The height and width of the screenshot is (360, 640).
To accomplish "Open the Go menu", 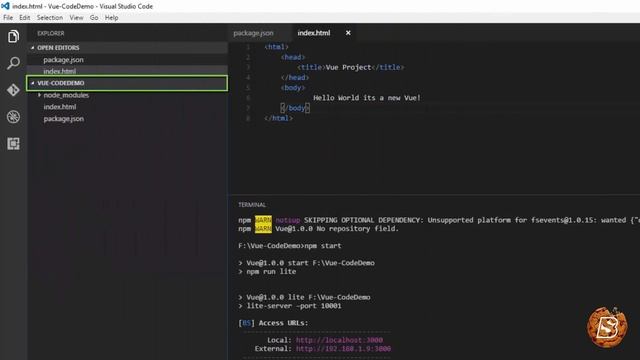I will 94,18.
